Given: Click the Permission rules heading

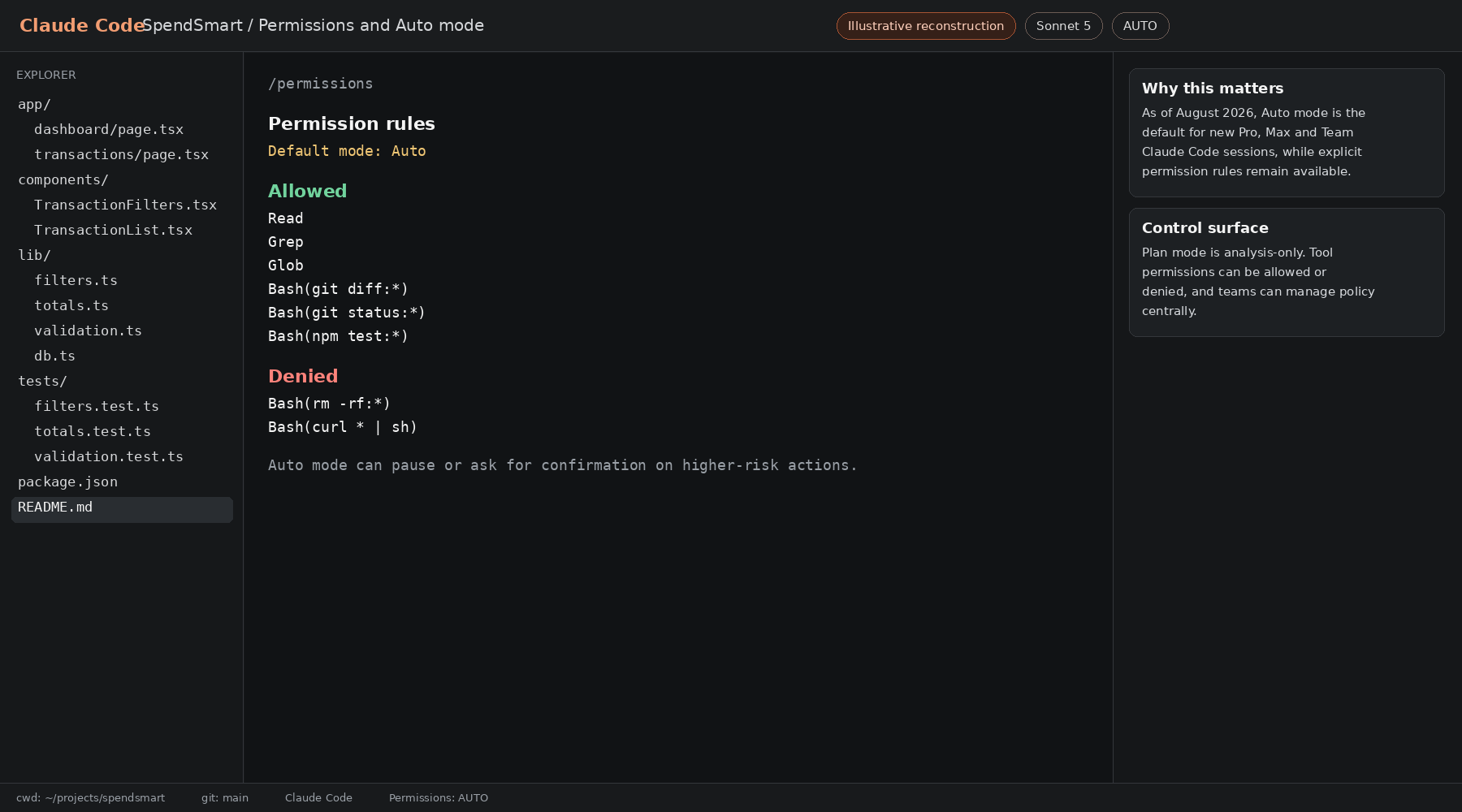Looking at the screenshot, I should 352,123.
